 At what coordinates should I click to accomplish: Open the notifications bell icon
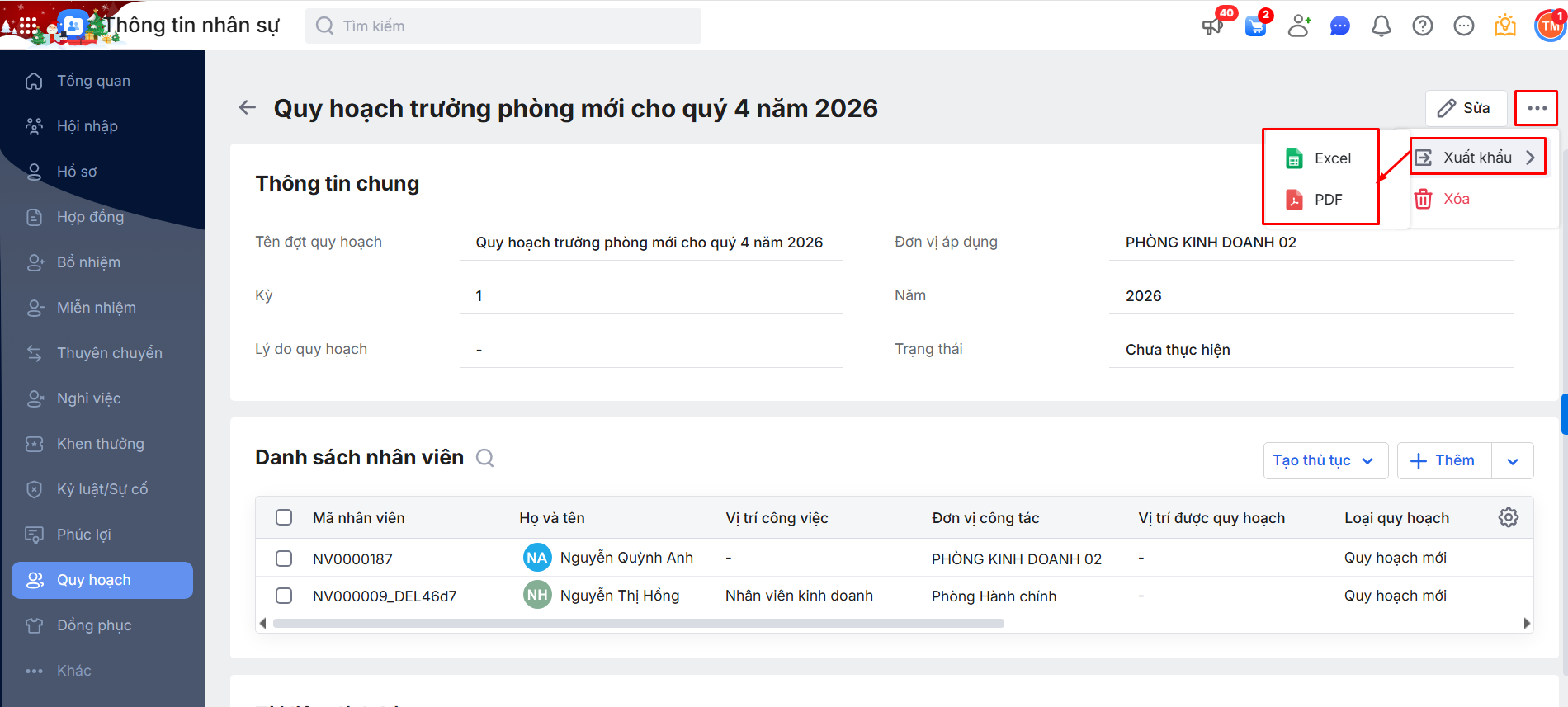click(x=1381, y=26)
